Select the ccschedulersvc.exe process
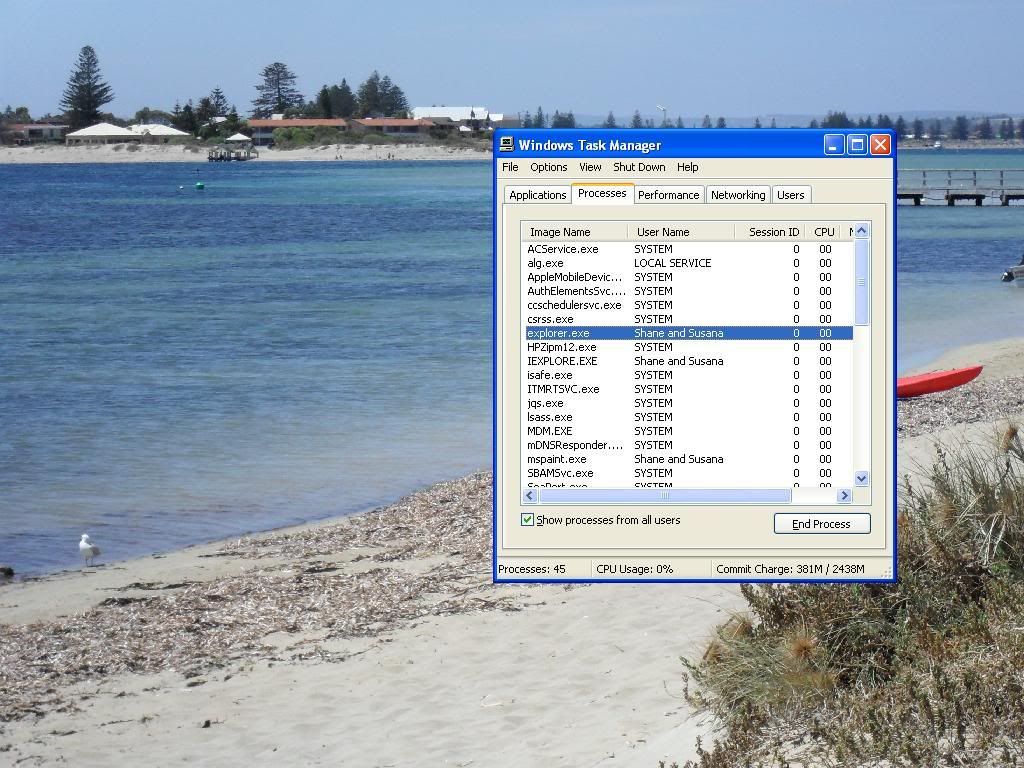 coord(688,305)
